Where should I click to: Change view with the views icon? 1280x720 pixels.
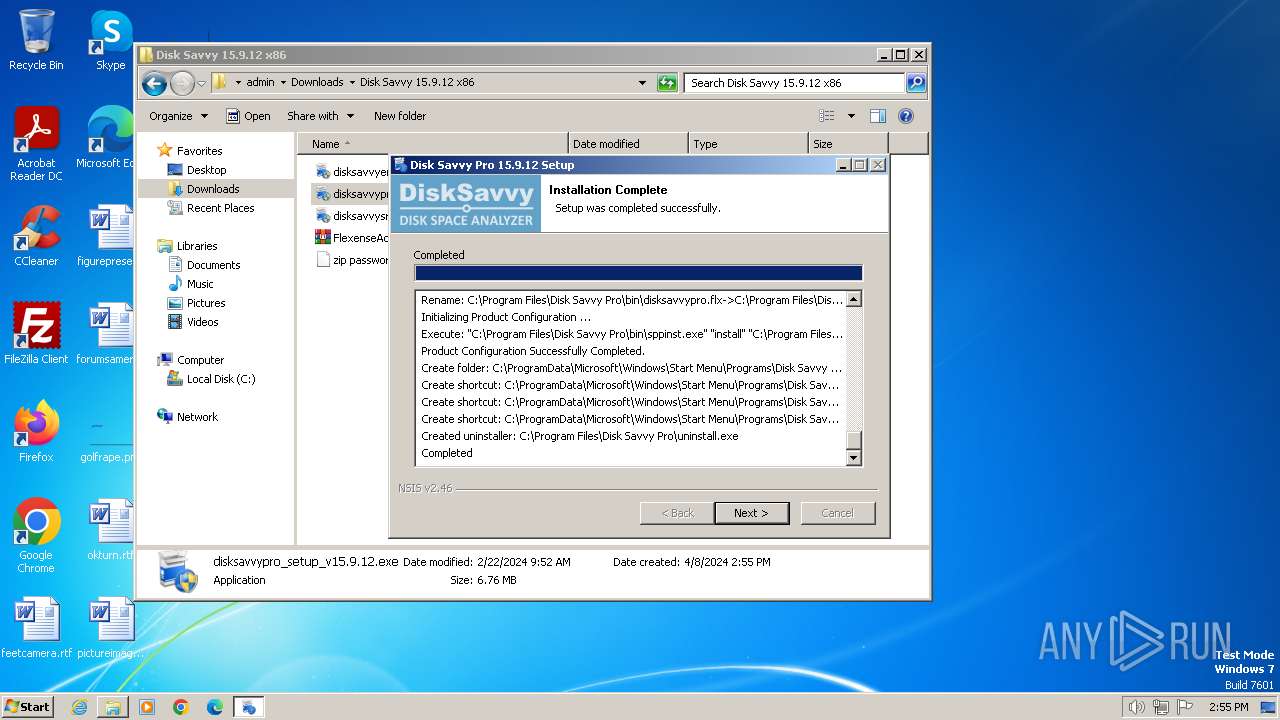(x=827, y=116)
